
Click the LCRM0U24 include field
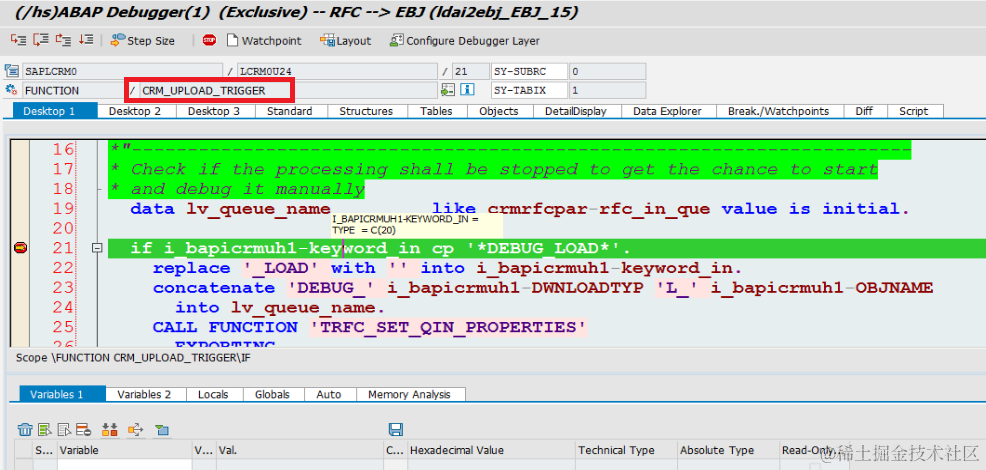point(336,71)
